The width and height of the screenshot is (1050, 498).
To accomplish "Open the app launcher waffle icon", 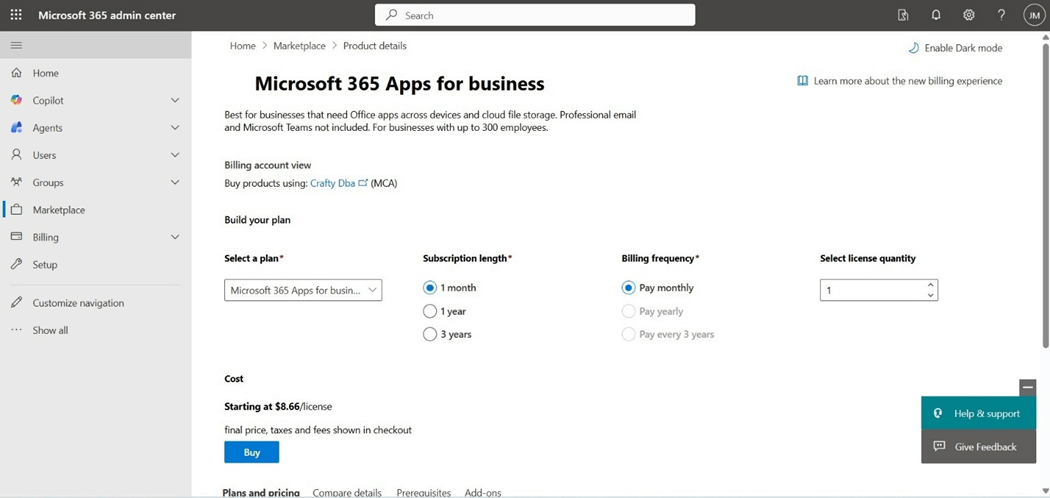I will tap(16, 15).
